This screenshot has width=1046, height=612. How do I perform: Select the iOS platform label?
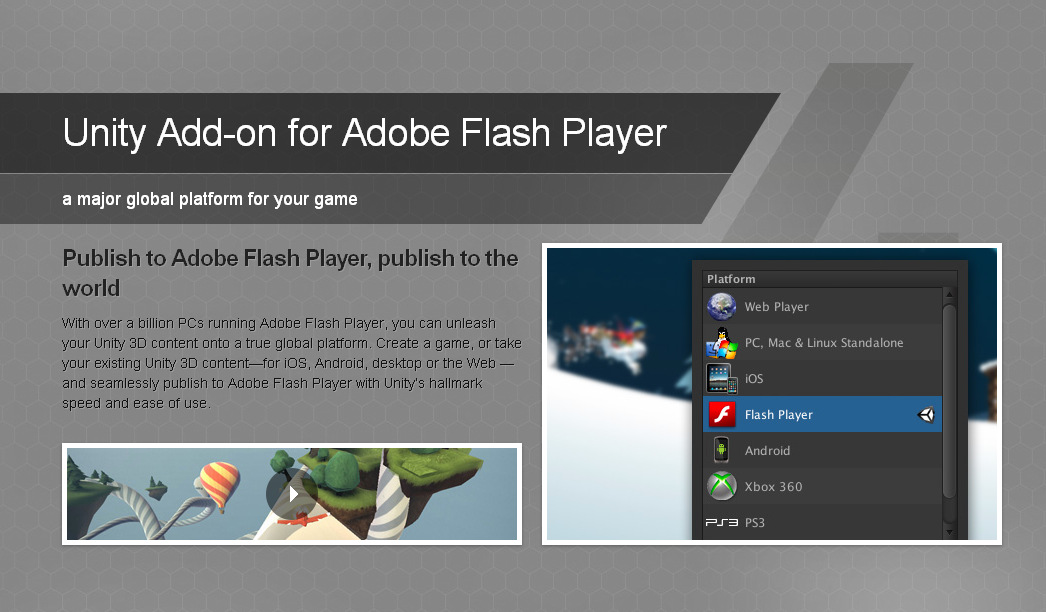[754, 379]
